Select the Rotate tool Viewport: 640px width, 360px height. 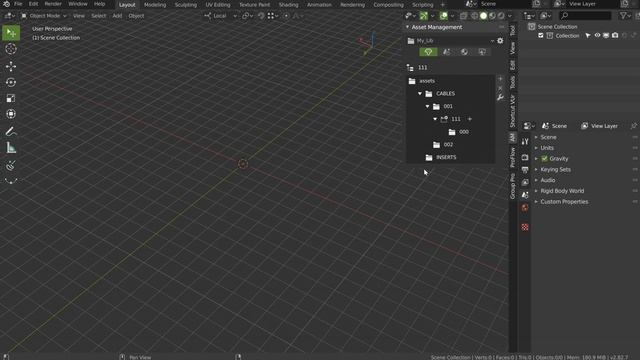(11, 82)
